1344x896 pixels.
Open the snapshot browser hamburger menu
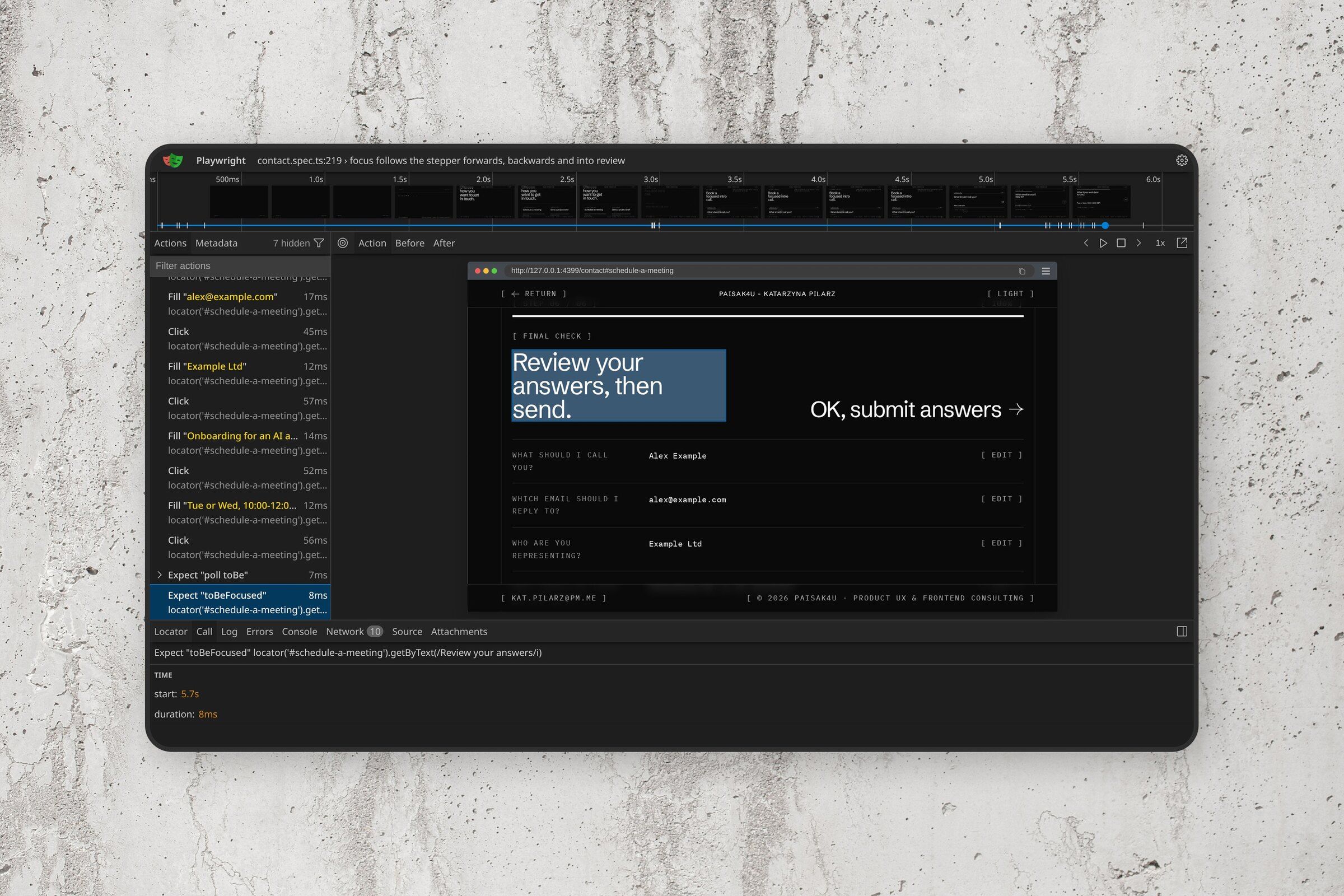[x=1046, y=271]
